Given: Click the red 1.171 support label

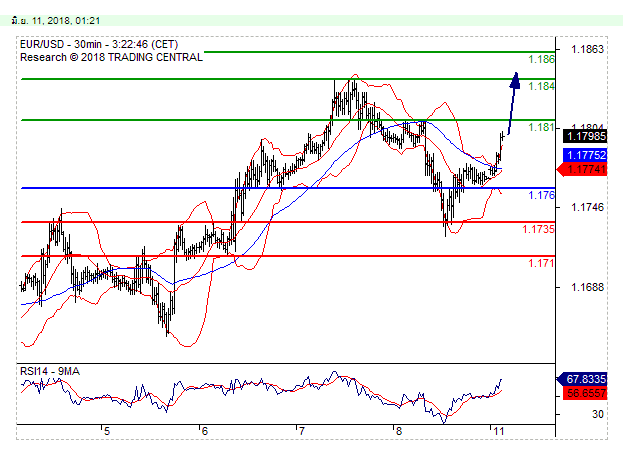Looking at the screenshot, I should click(x=541, y=263).
